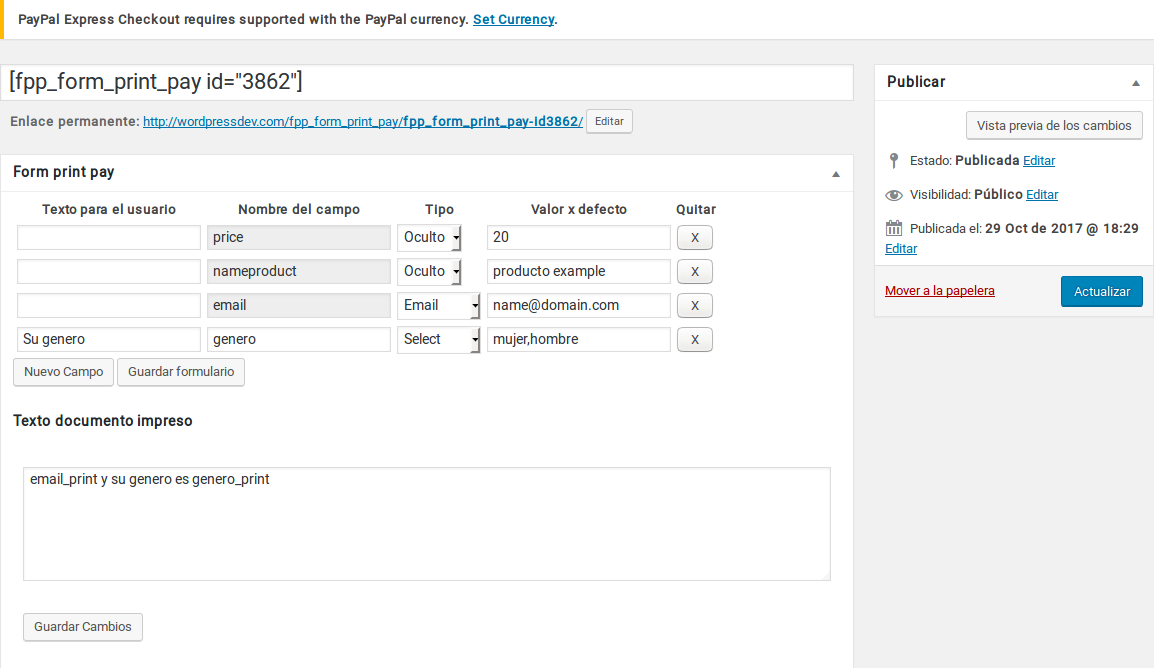1154x668 pixels.
Task: Remove the nameproduct field row
Action: [694, 271]
